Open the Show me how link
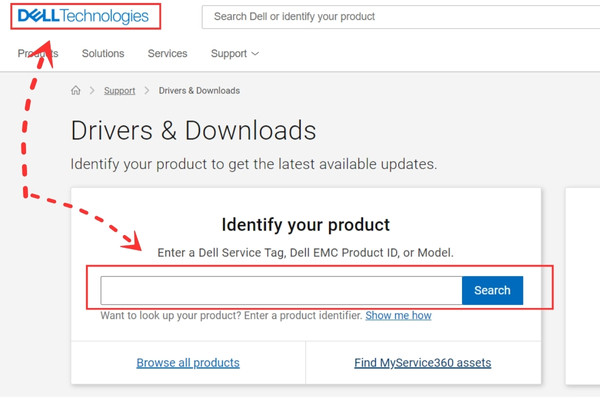600x400 pixels. coord(398,315)
